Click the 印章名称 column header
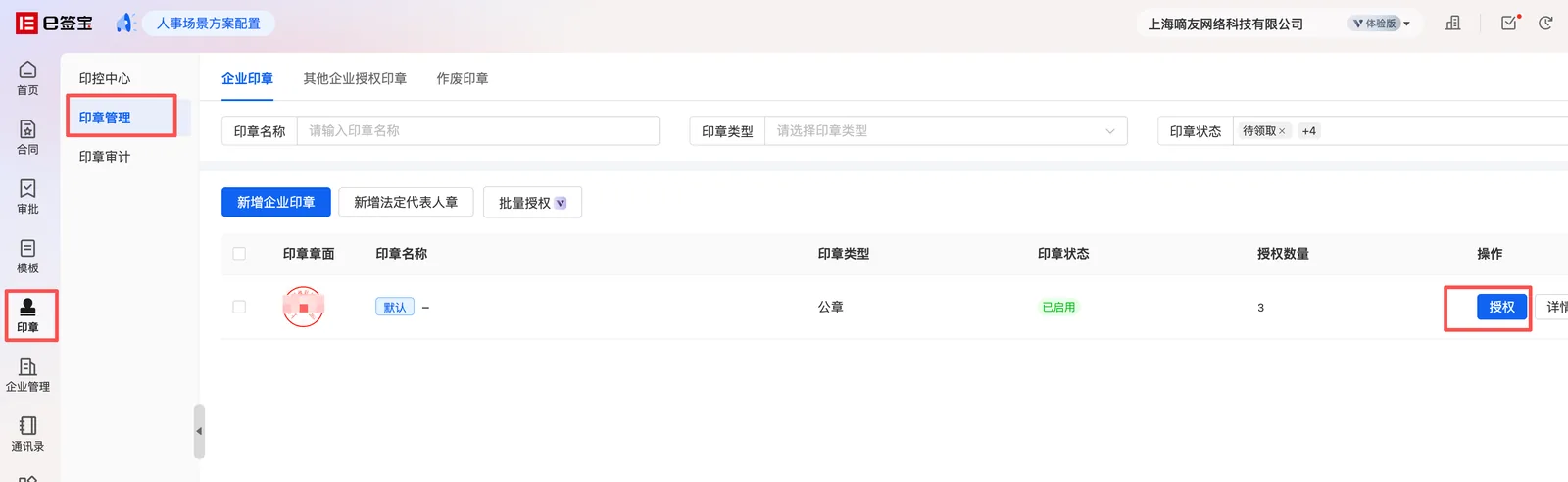The image size is (1568, 482). point(402,254)
